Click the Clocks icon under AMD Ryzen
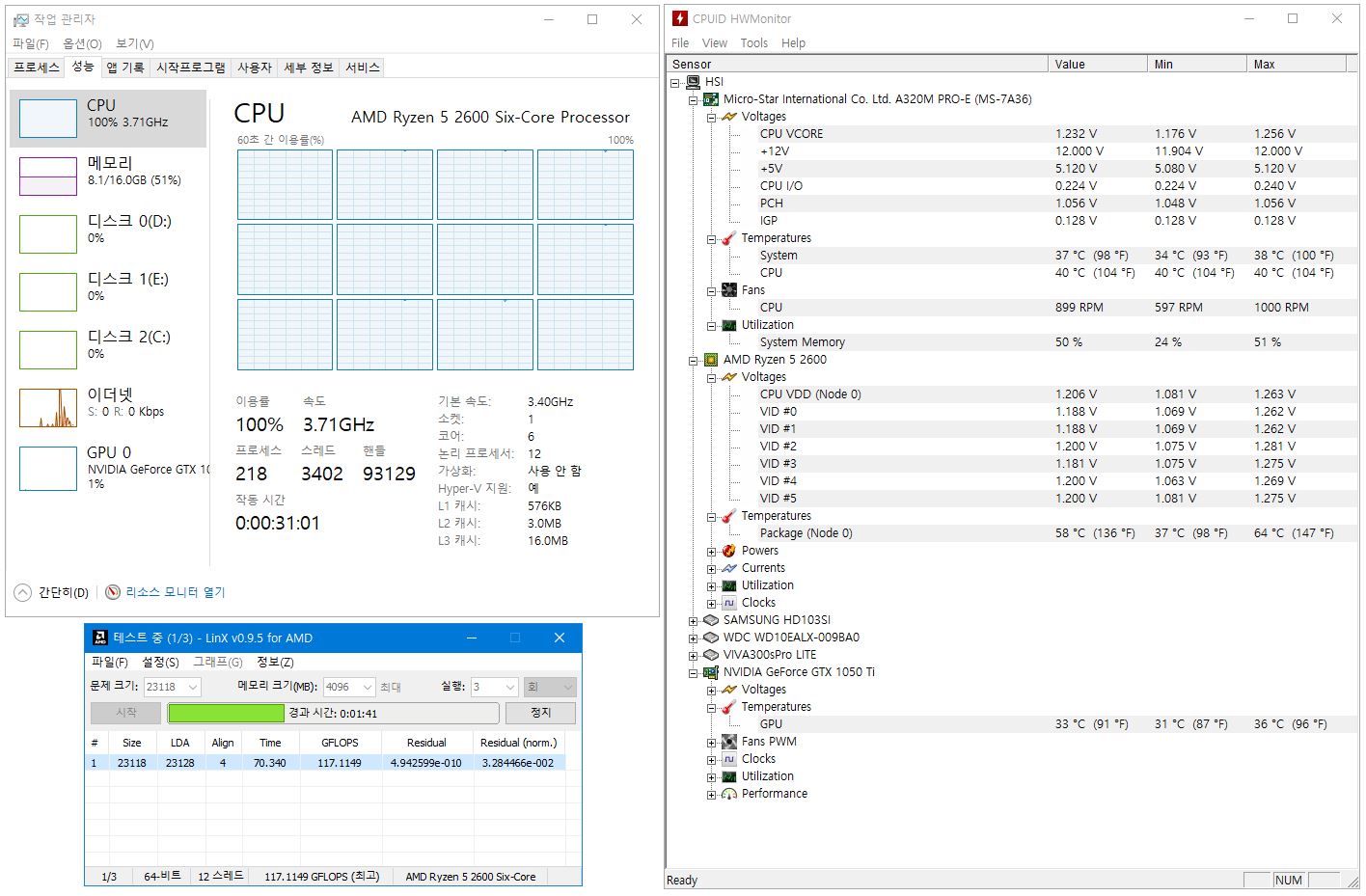Image resolution: width=1366 pixels, height=896 pixels. [x=728, y=603]
